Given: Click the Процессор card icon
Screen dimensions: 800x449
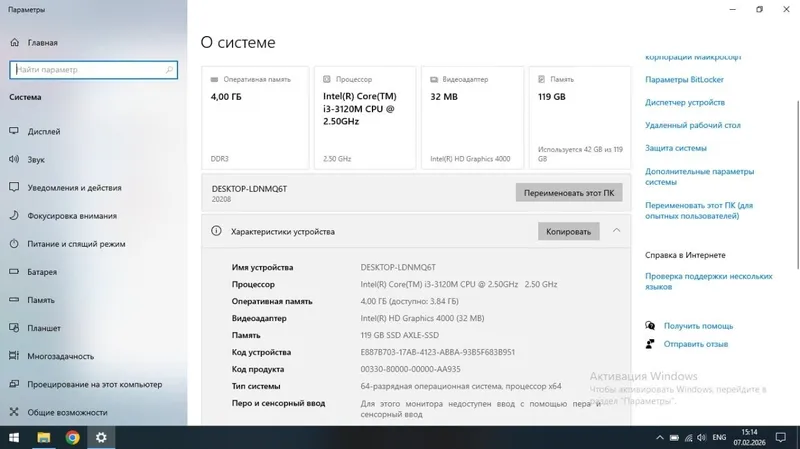Looking at the screenshot, I should tap(327, 79).
